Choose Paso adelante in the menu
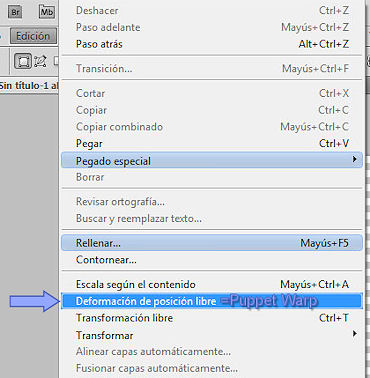The image size is (370, 378). tap(212, 27)
